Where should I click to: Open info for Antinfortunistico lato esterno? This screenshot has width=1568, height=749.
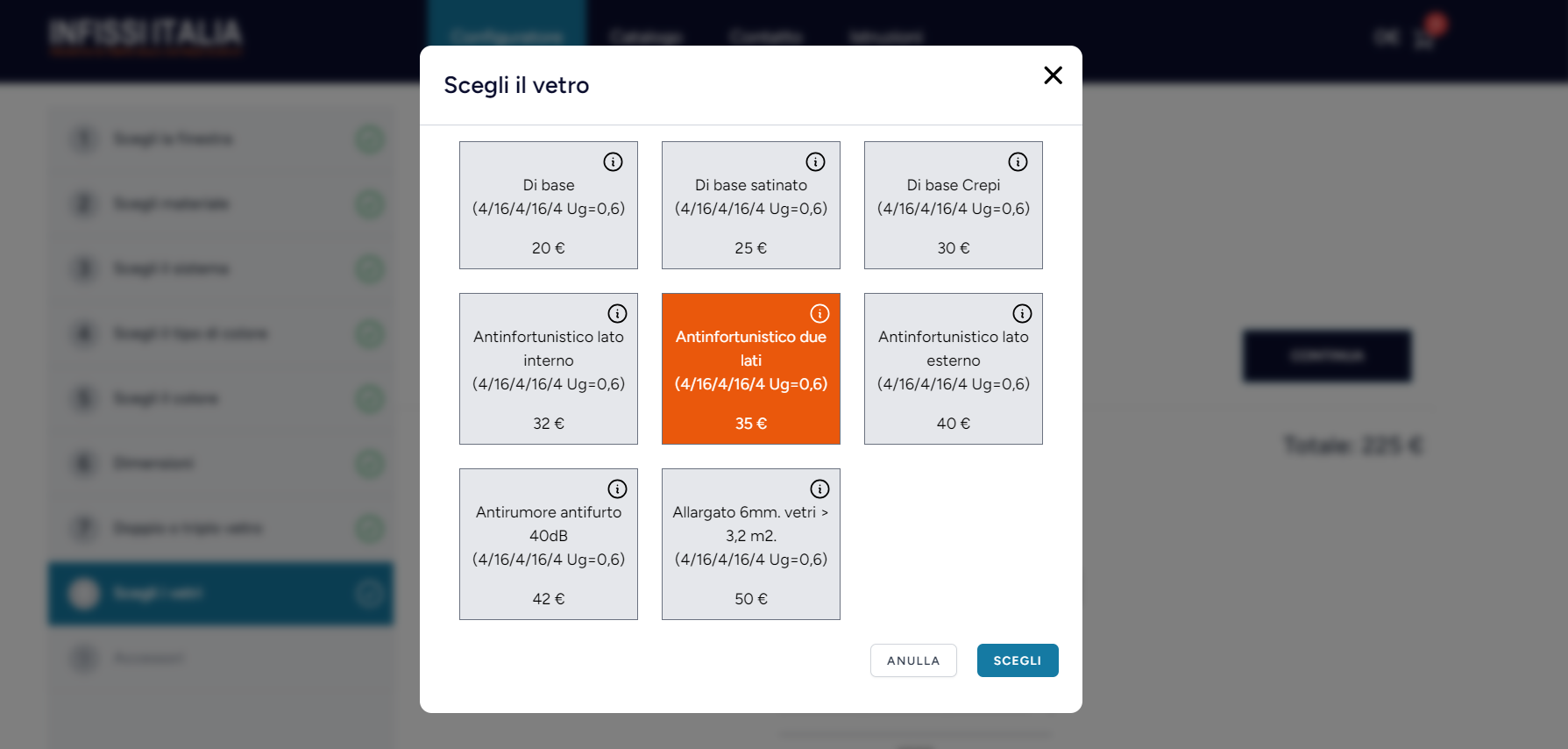[x=1022, y=313]
